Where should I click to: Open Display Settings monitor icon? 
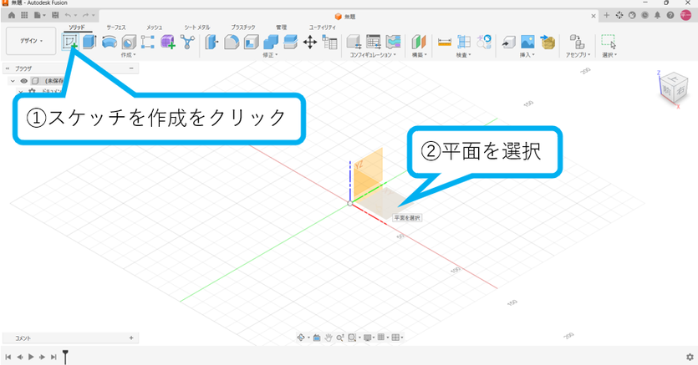(367, 338)
